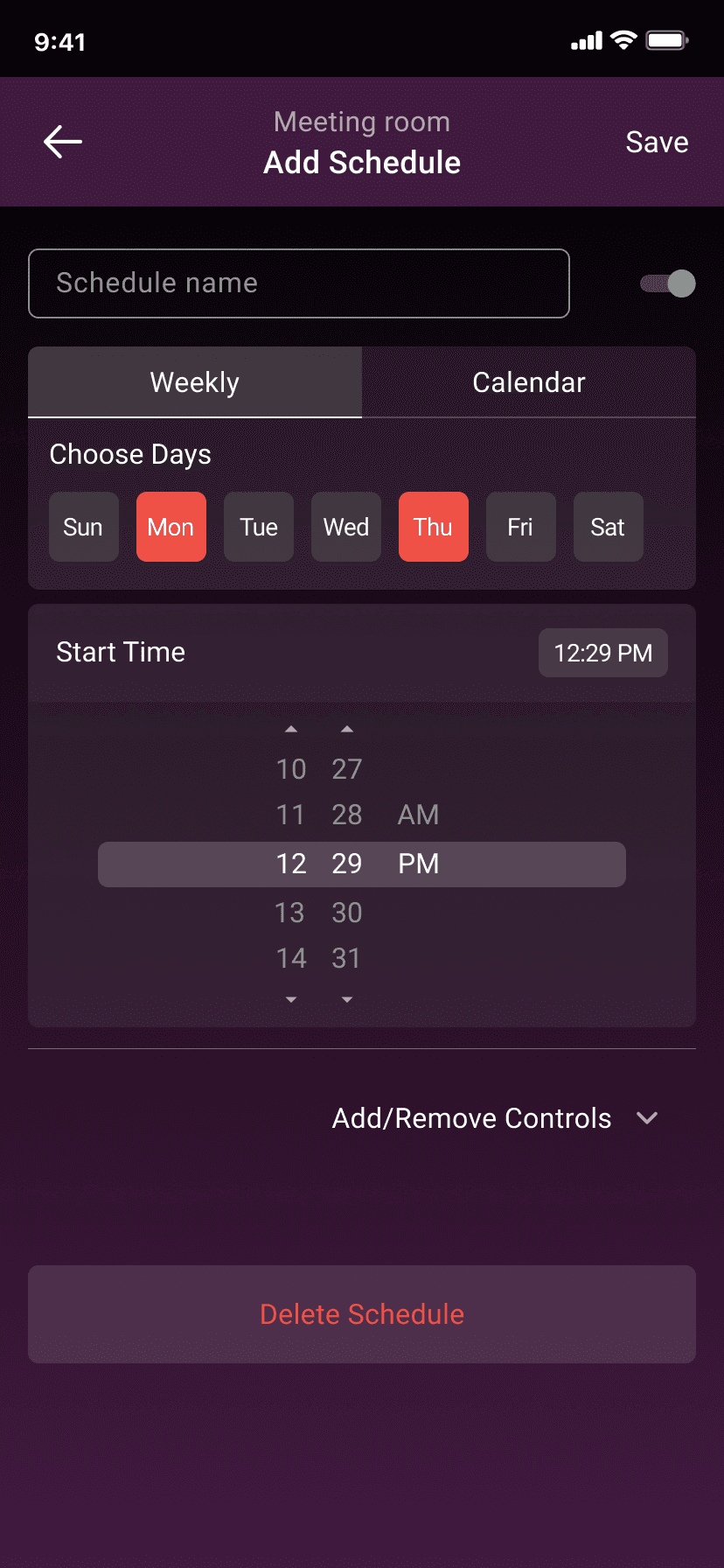Deselect Mon in Choose Days
Viewport: 724px width, 1568px height.
click(x=171, y=527)
